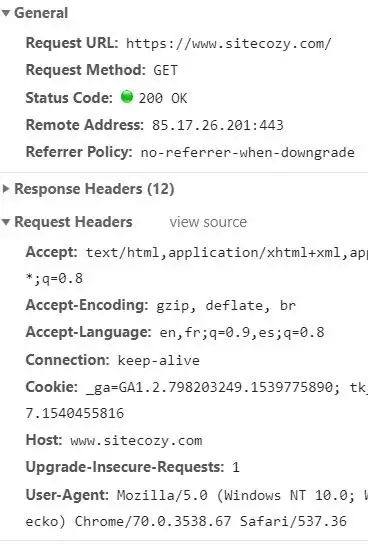Click the Upgrade-Insecure-Requests header name
Image resolution: width=368 pixels, height=549 pixels.
click(125, 467)
